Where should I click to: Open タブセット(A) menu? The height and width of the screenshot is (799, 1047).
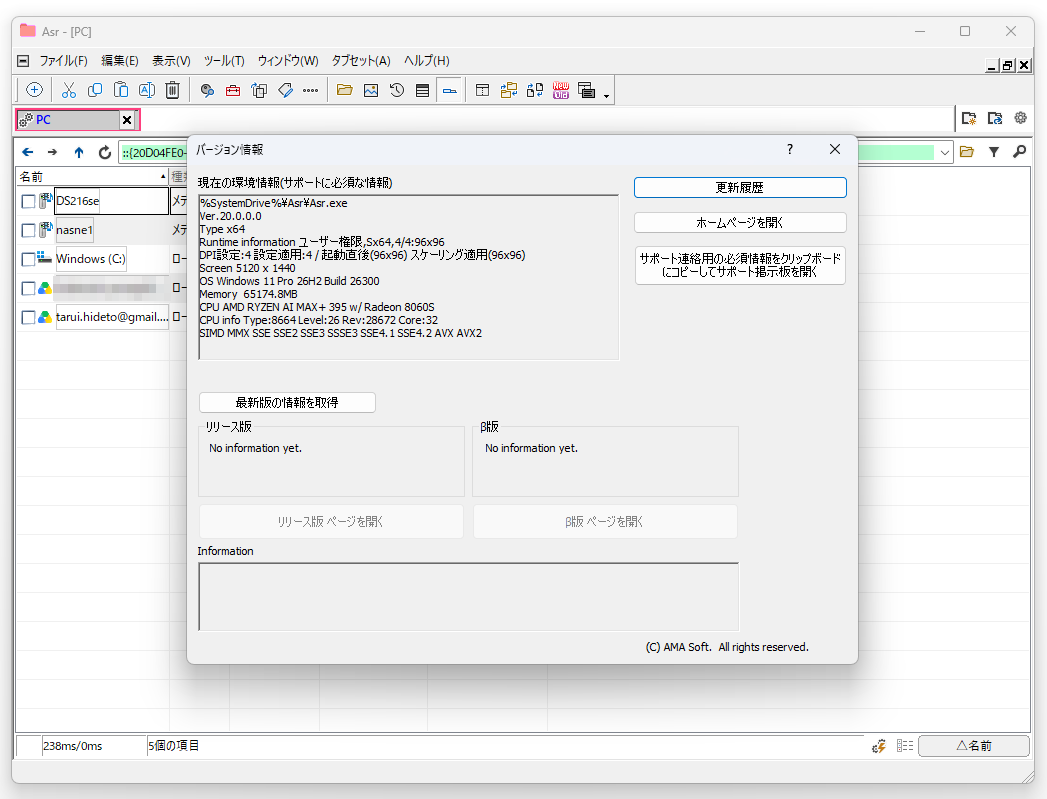(x=361, y=61)
